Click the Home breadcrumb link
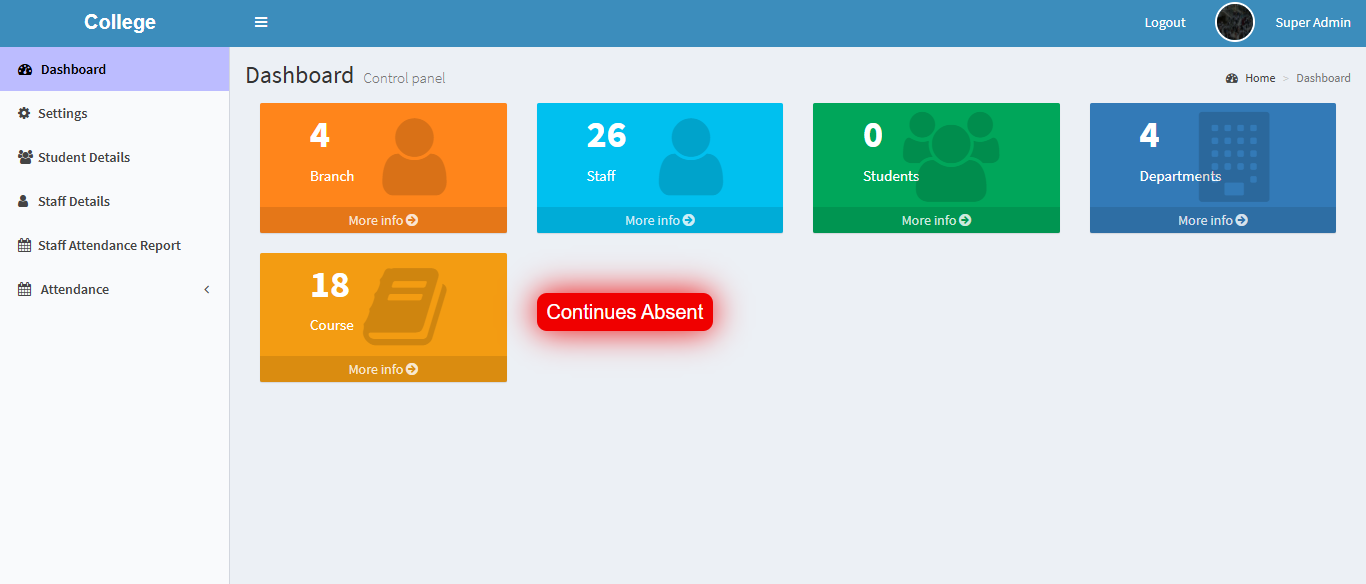 point(1259,78)
